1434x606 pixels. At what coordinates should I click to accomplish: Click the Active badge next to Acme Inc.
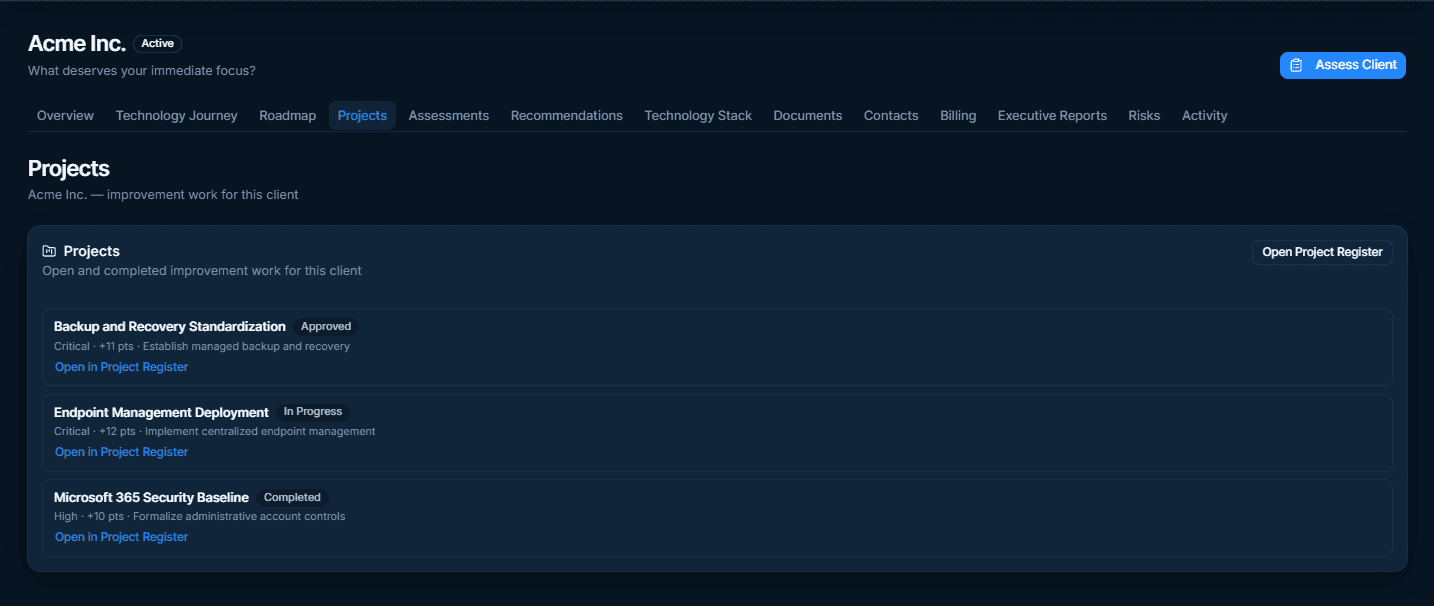pyautogui.click(x=157, y=44)
